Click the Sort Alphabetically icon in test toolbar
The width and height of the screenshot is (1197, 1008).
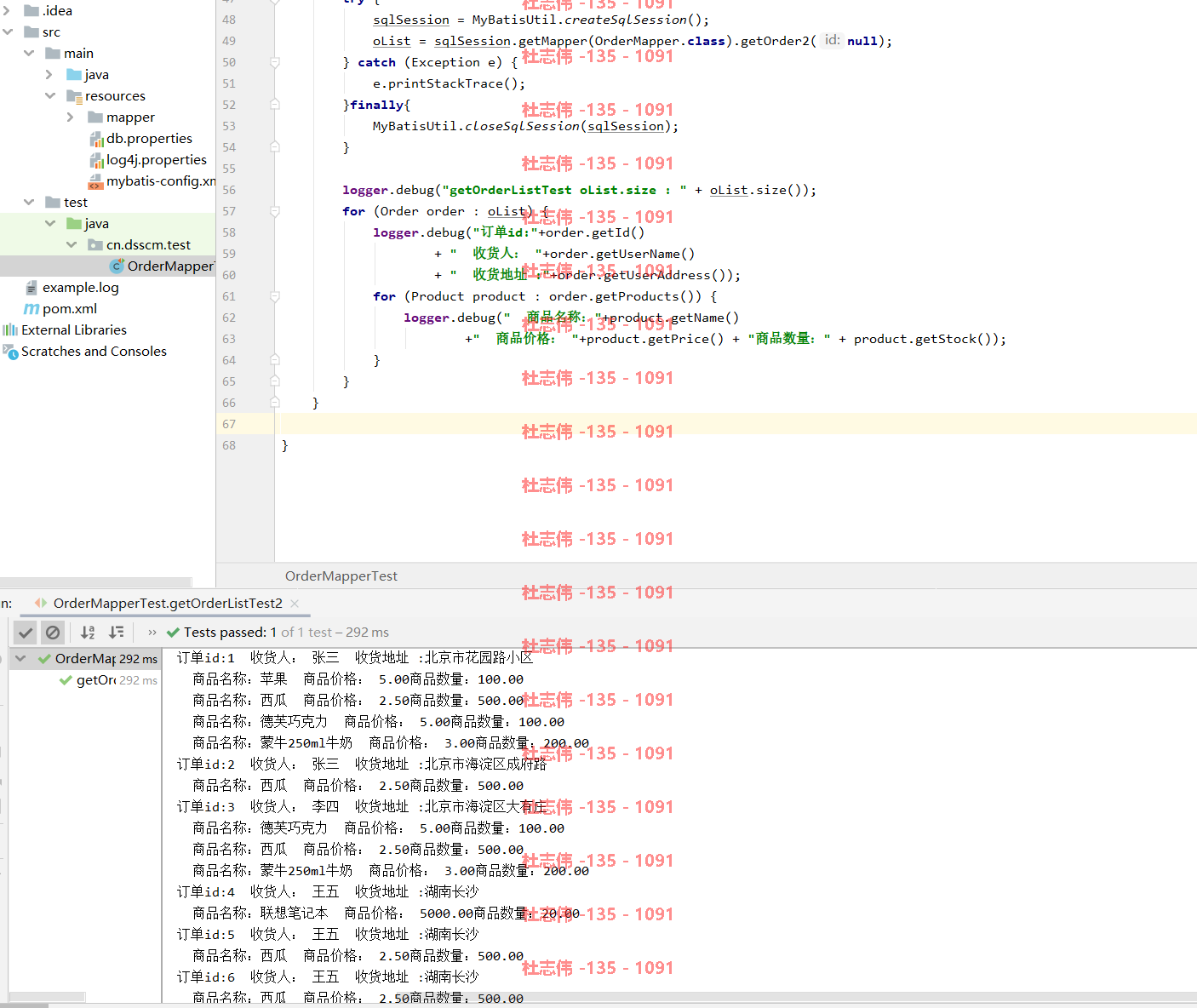88,633
